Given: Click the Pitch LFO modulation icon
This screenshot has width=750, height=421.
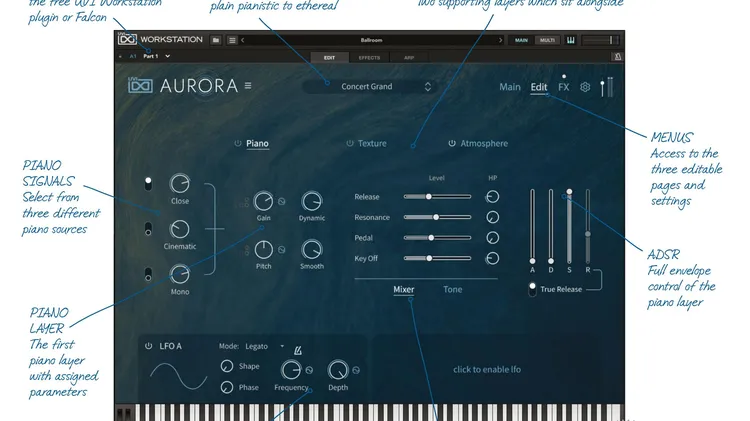Looking at the screenshot, I should point(282,250).
